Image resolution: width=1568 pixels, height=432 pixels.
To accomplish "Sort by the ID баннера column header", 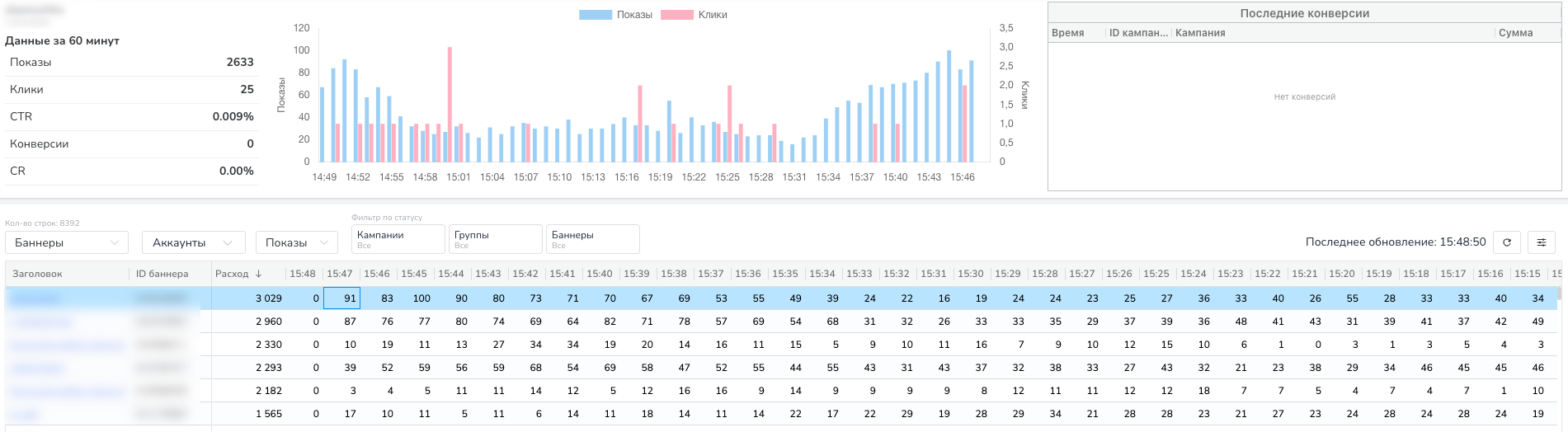I will 162,274.
